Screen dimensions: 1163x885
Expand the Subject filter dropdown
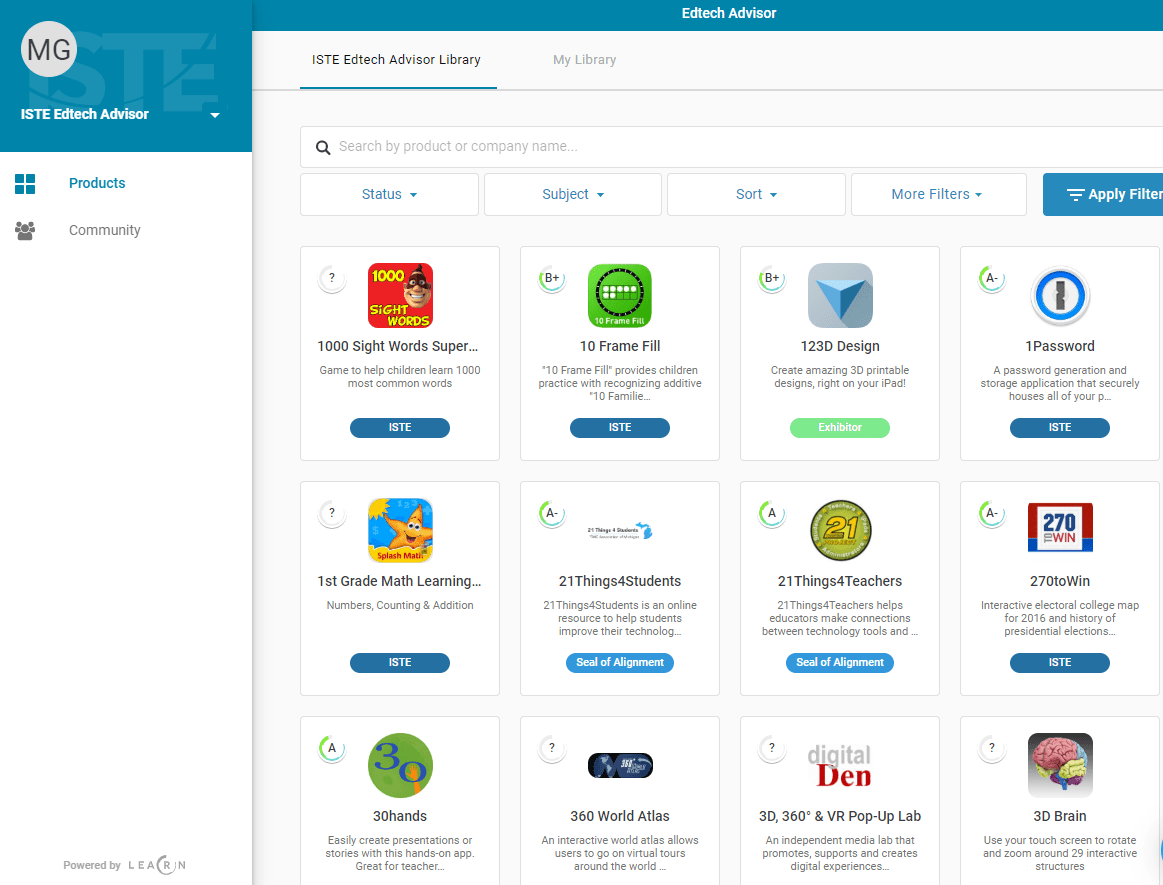(x=573, y=194)
